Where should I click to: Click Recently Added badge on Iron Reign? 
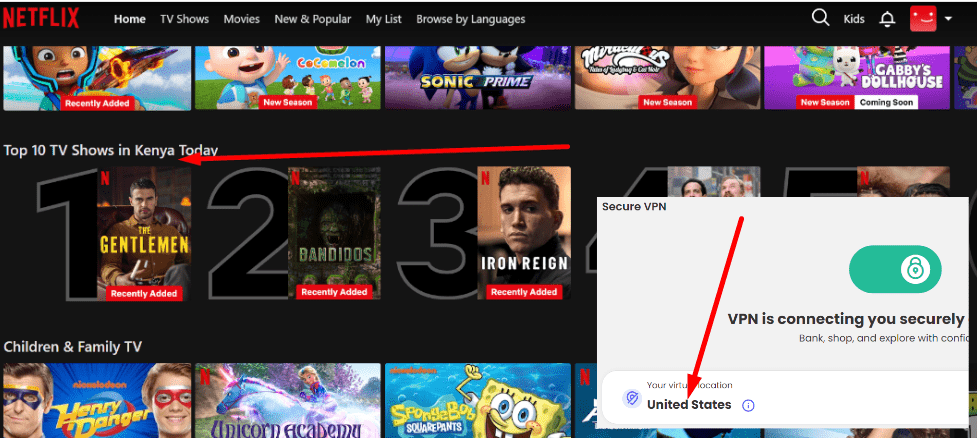coord(524,292)
